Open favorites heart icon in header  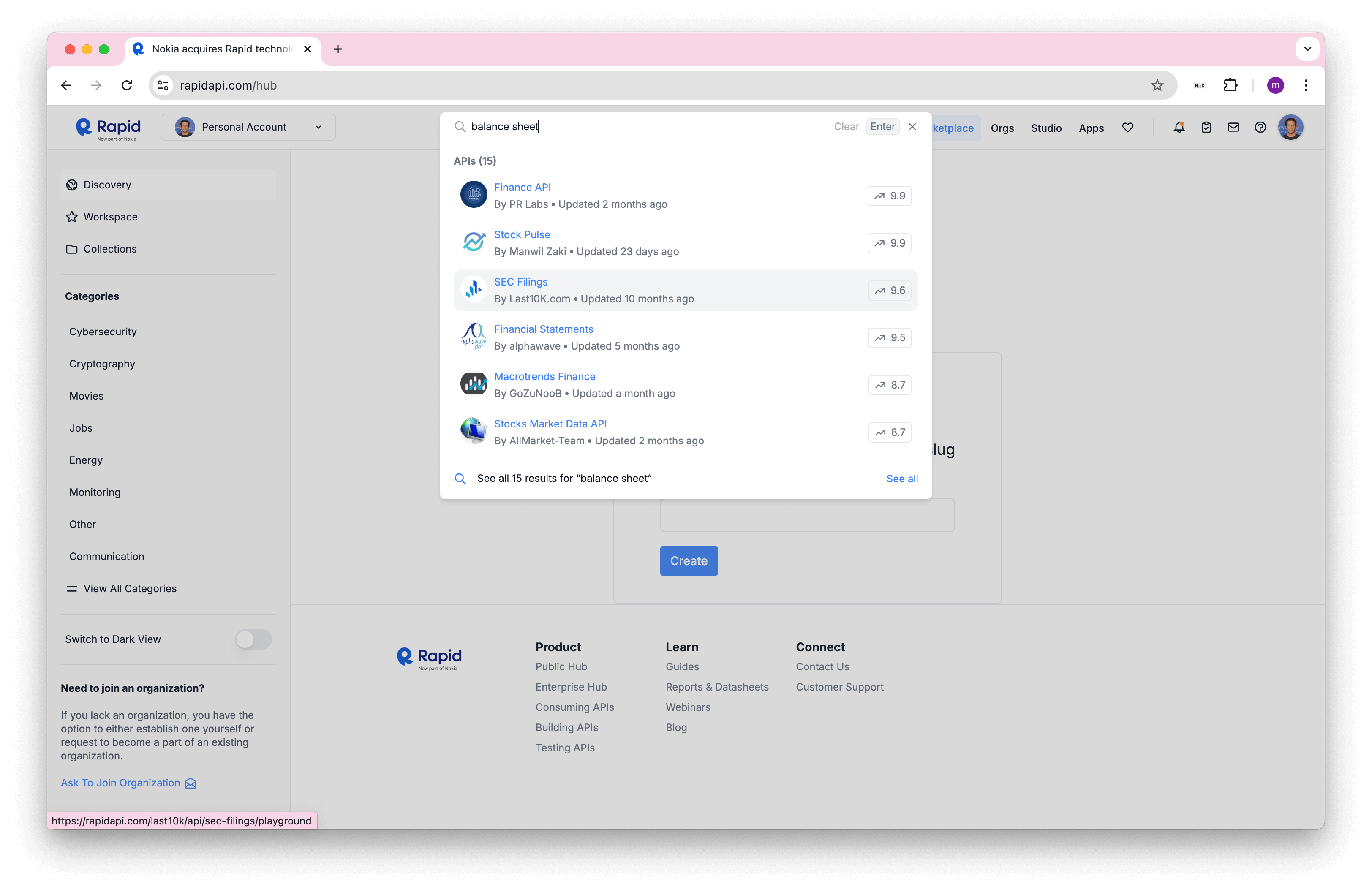click(1128, 128)
